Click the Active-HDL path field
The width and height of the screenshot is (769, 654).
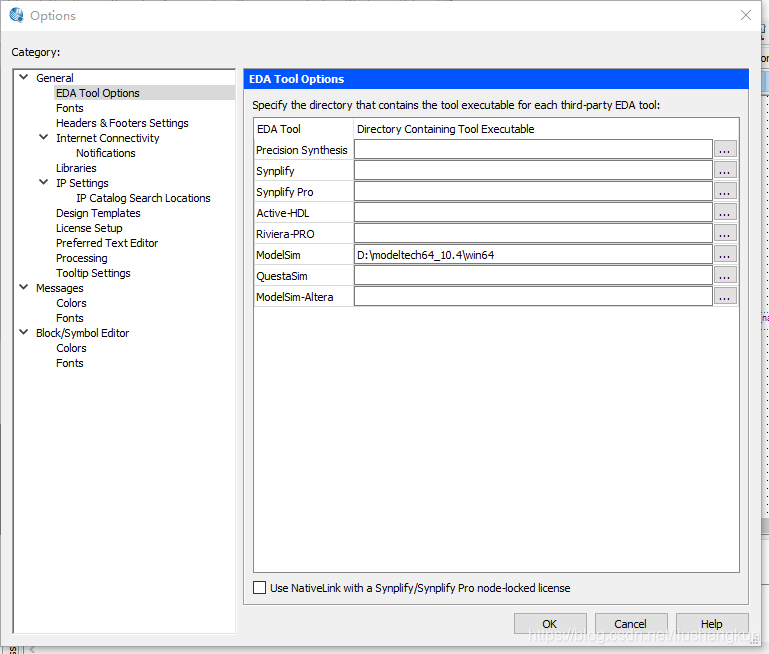[533, 213]
